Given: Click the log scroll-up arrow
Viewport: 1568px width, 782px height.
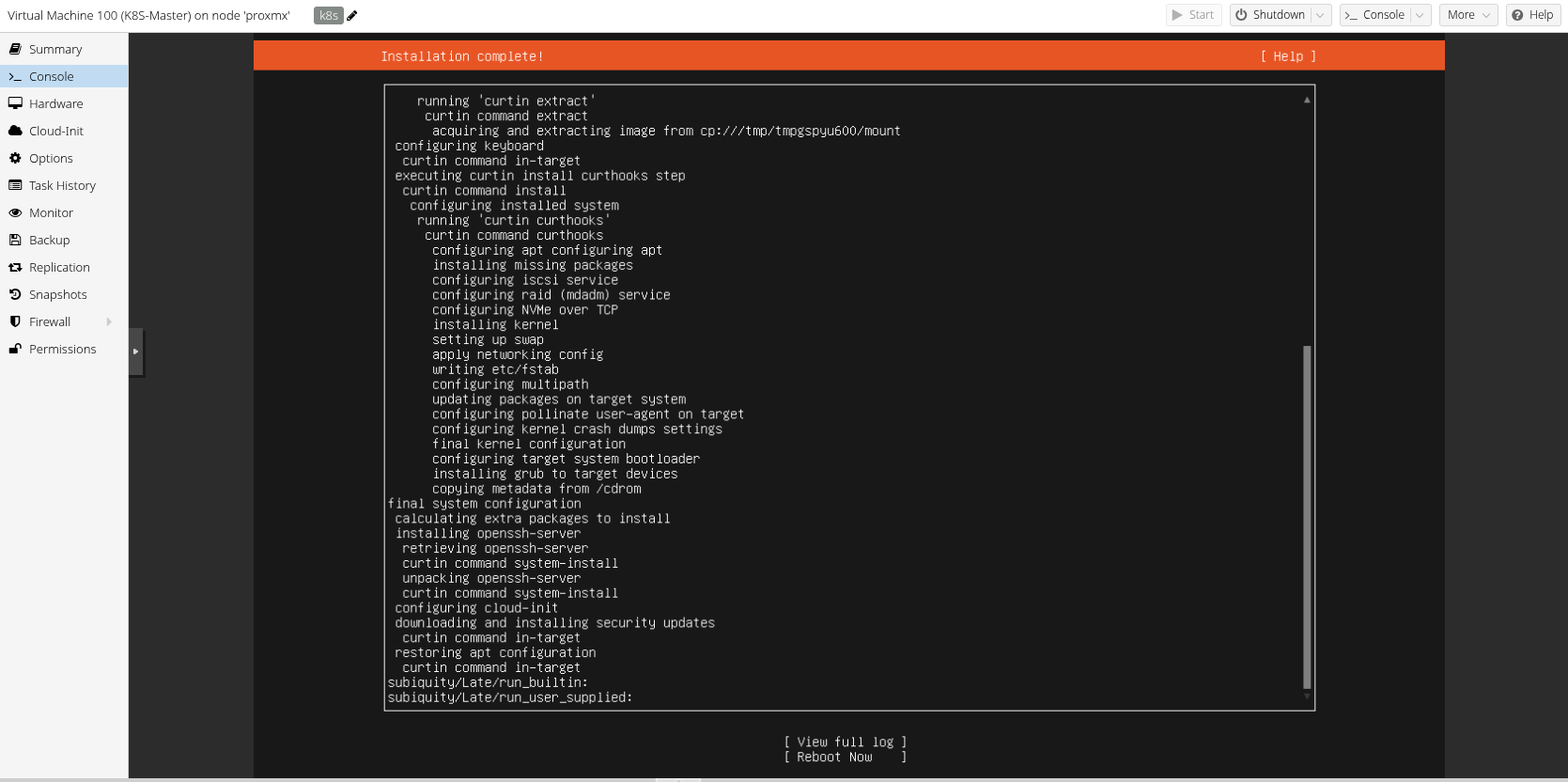Looking at the screenshot, I should (x=1307, y=100).
